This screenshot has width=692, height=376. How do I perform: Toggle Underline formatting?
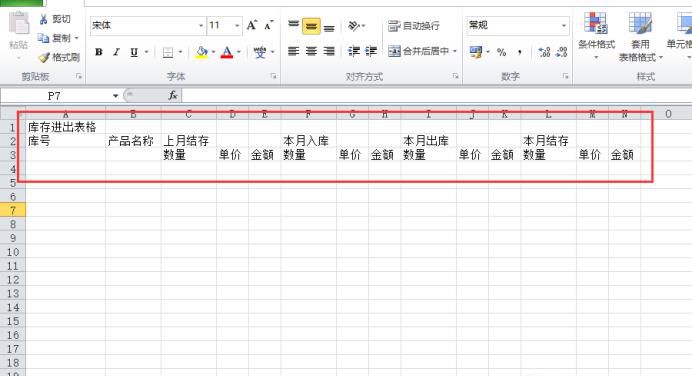pyautogui.click(x=134, y=52)
